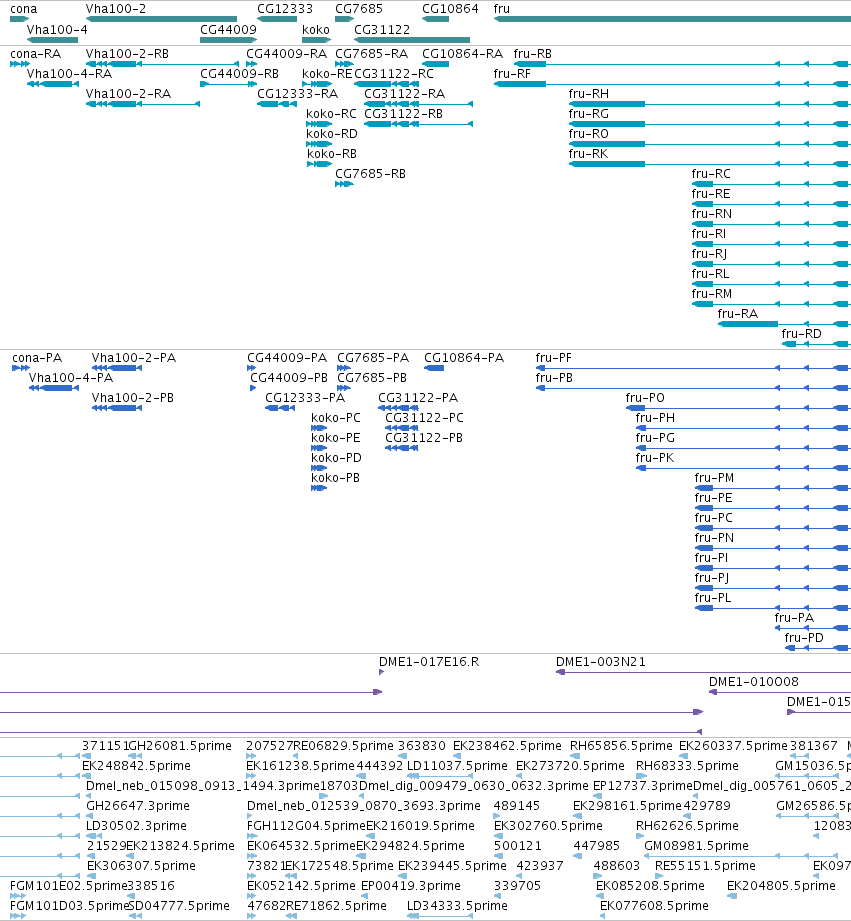851x921 pixels.
Task: Select BAC clone DME1-003N21
Action: click(x=601, y=662)
